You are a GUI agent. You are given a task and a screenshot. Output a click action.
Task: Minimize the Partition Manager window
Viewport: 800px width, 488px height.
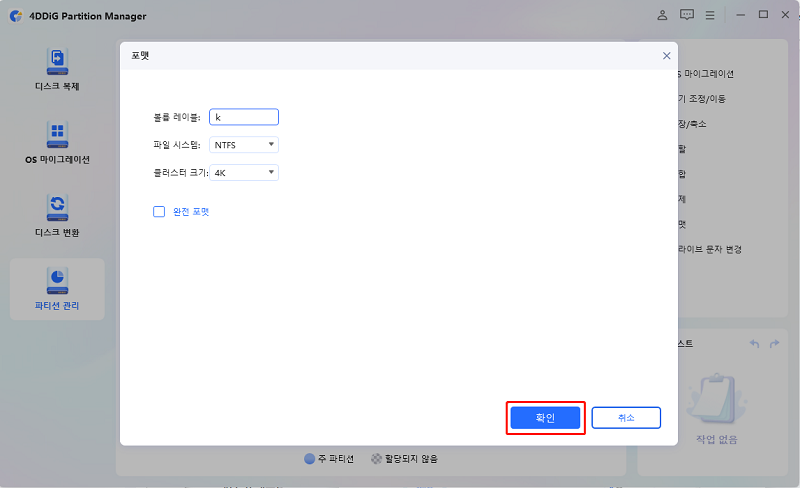pyautogui.click(x=740, y=15)
